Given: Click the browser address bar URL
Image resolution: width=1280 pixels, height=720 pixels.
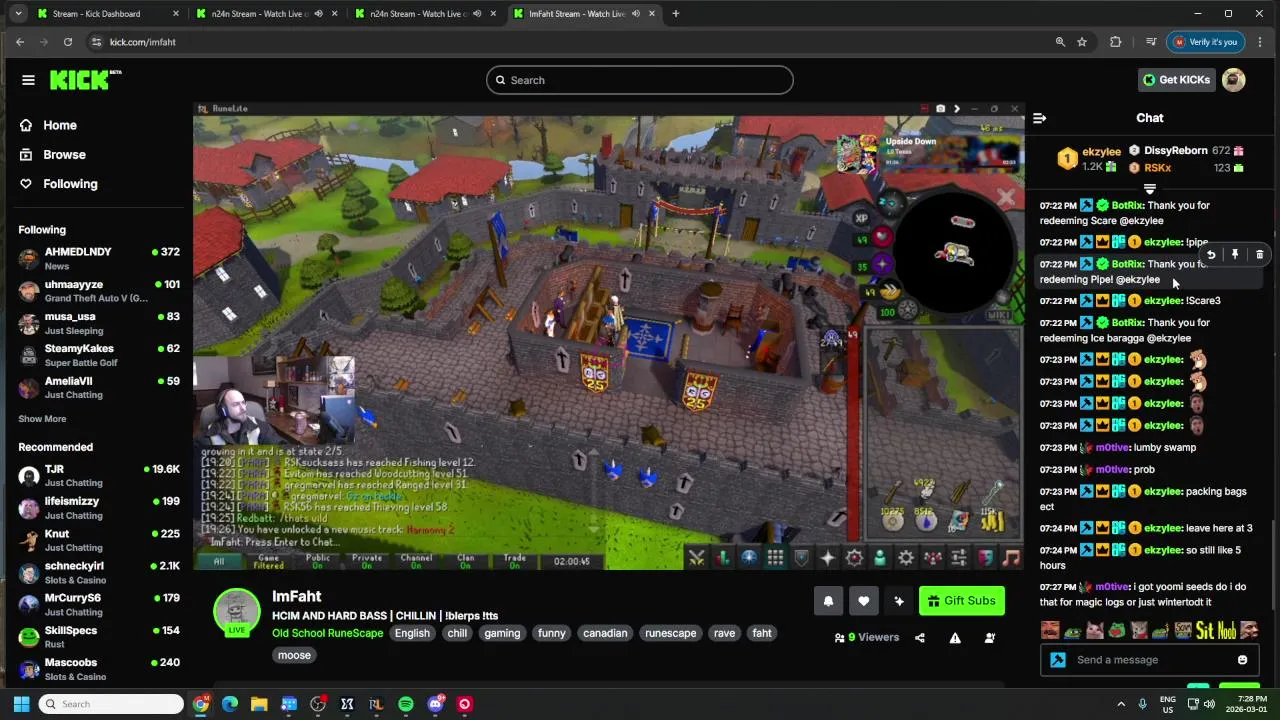Looking at the screenshot, I should click(x=142, y=42).
